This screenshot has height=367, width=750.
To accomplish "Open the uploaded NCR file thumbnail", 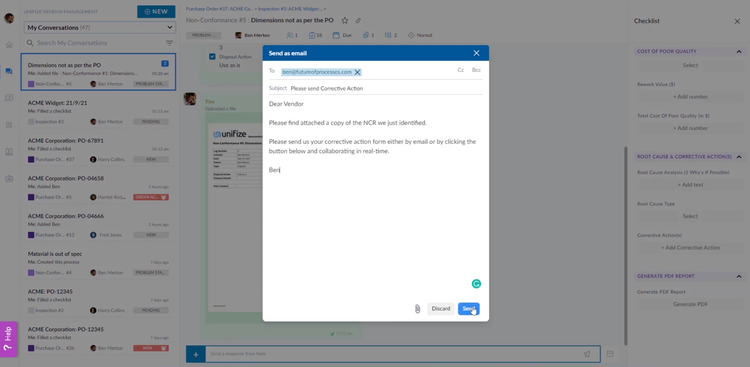I will (x=234, y=218).
